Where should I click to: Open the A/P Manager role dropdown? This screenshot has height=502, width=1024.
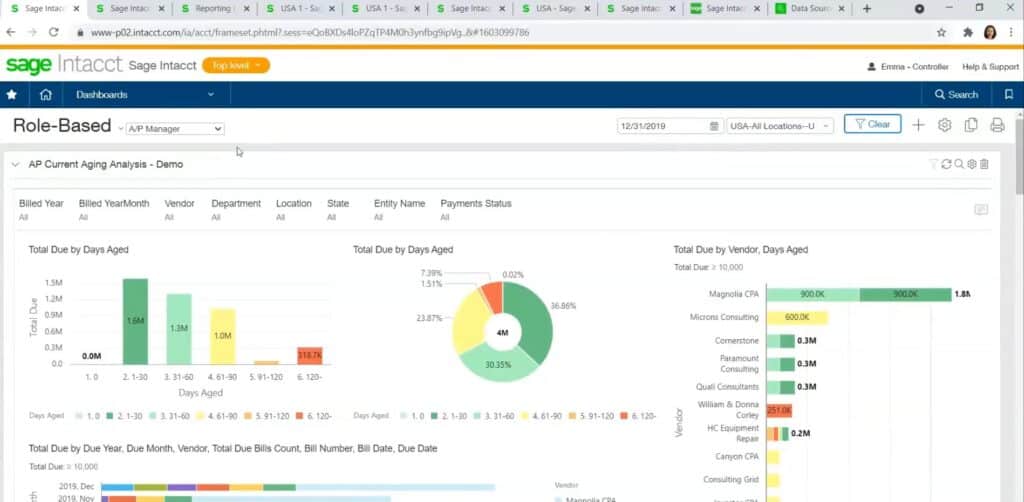click(174, 129)
